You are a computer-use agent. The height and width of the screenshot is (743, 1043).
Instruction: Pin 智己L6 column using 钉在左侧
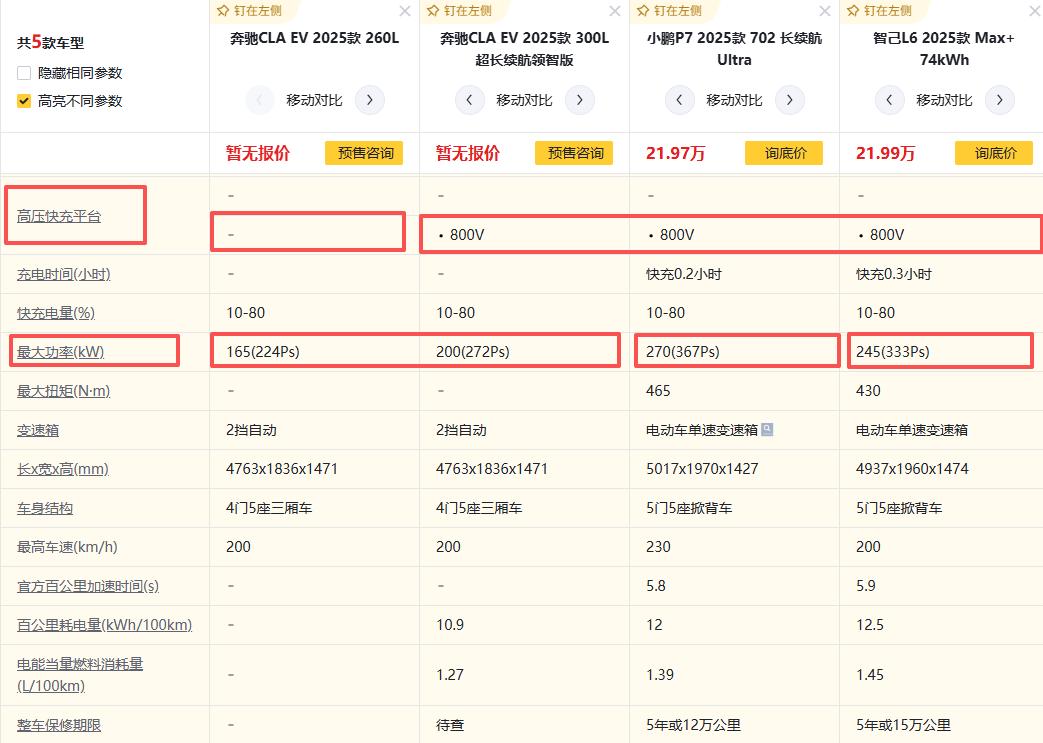point(879,11)
